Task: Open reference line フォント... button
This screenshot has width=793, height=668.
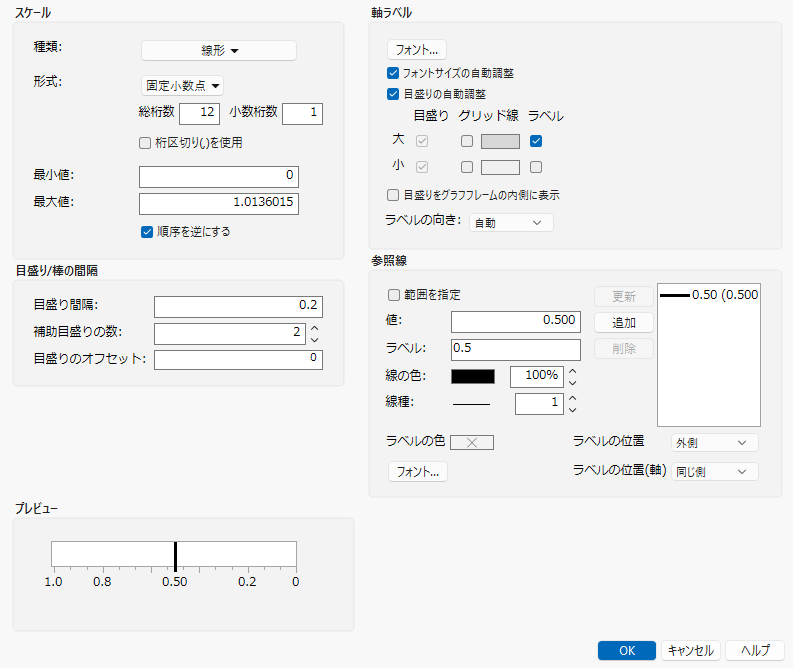Action: click(418, 472)
